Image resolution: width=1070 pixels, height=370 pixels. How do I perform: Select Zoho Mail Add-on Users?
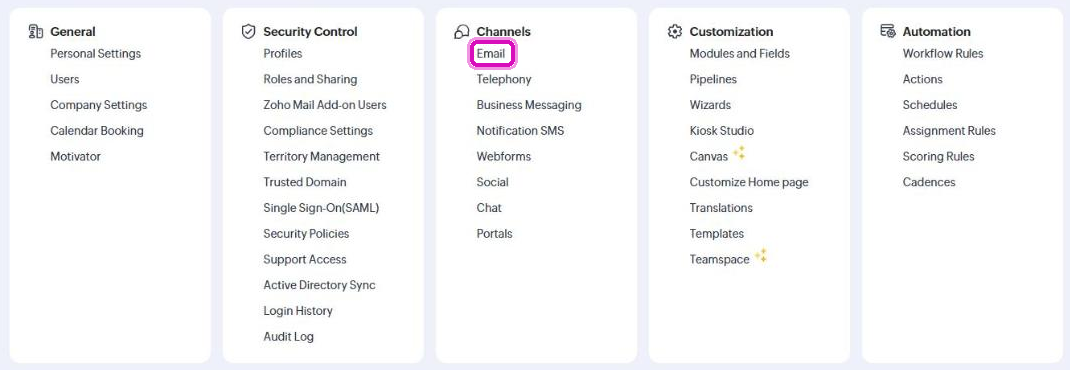point(325,105)
